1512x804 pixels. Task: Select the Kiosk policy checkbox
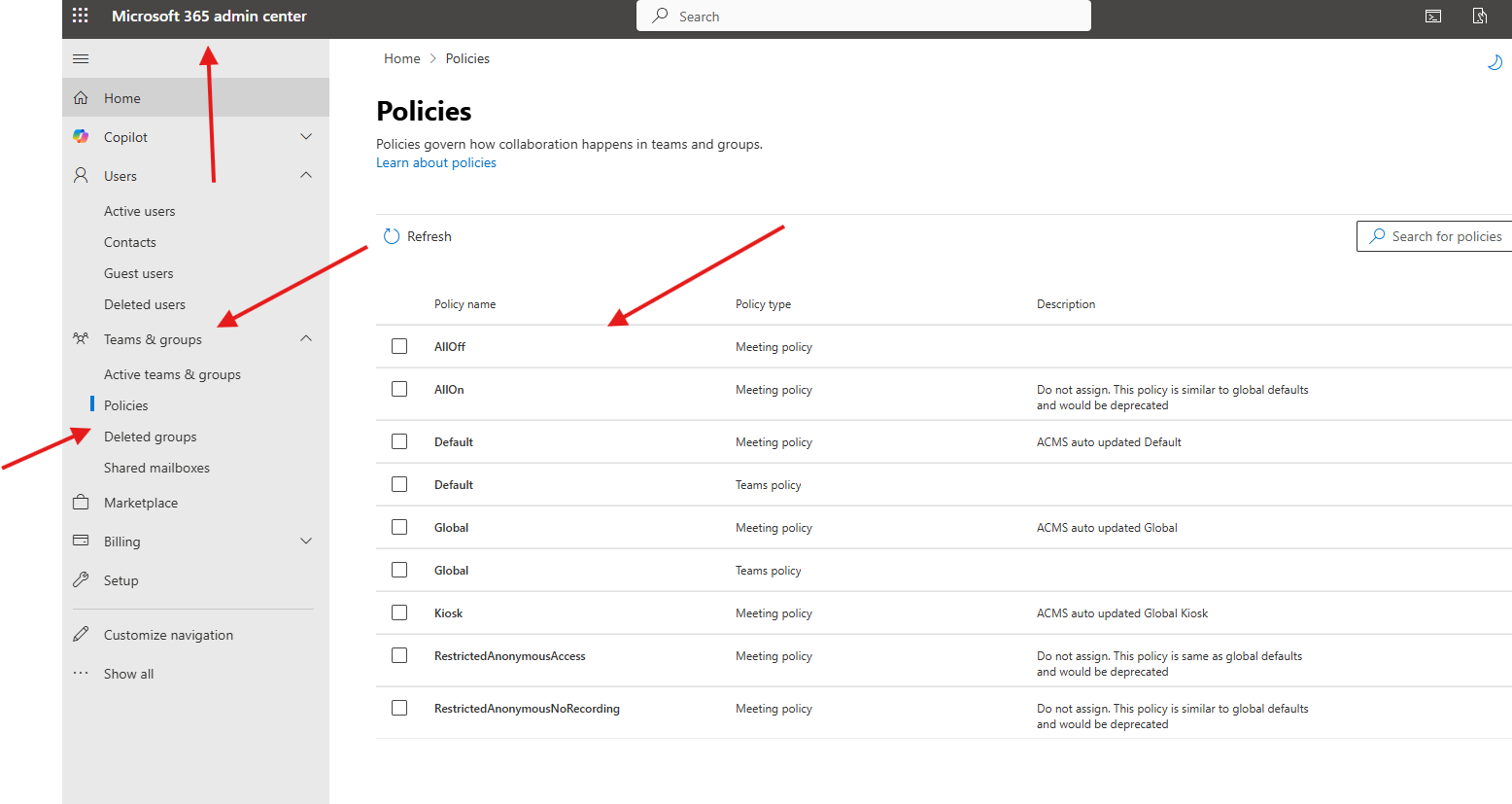399,612
